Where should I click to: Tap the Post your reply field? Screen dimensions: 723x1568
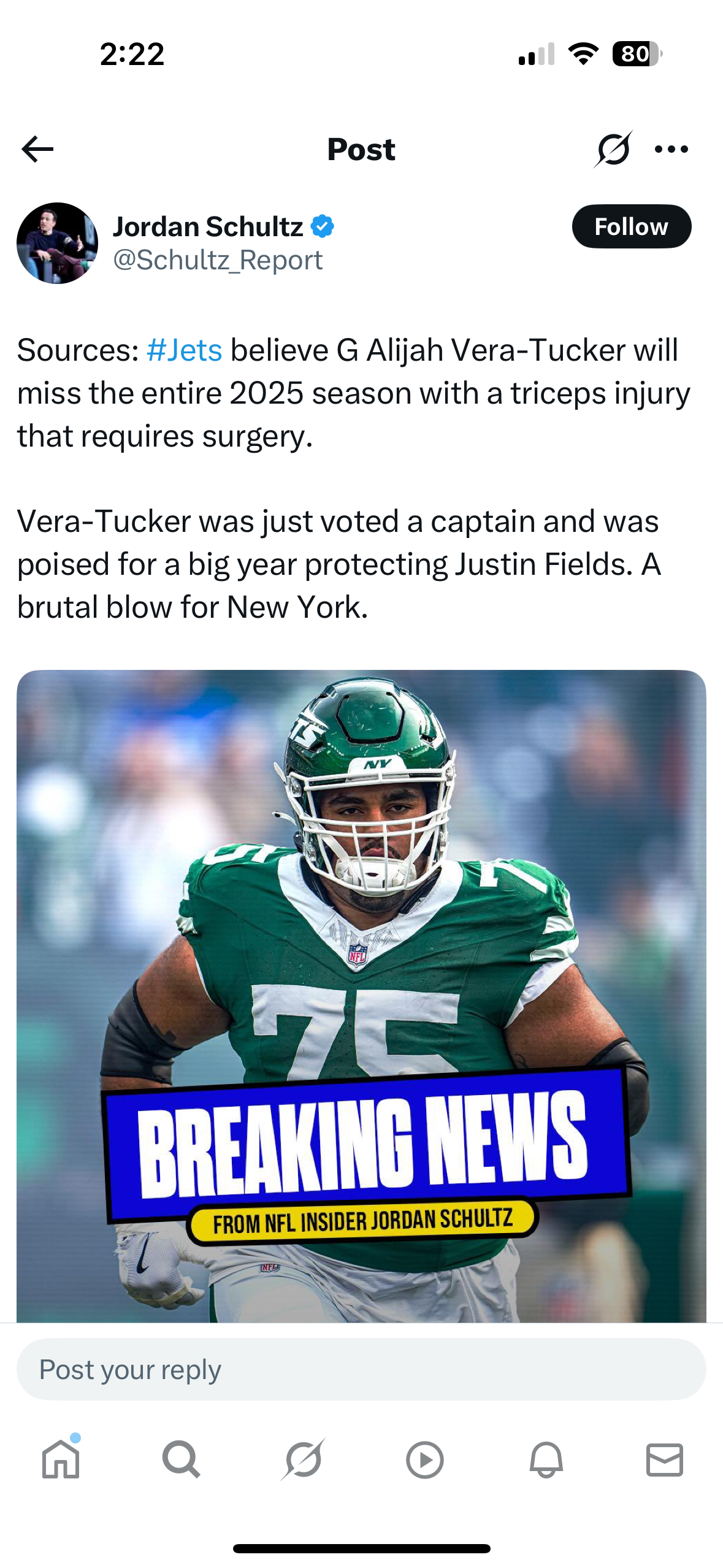pos(361,1369)
